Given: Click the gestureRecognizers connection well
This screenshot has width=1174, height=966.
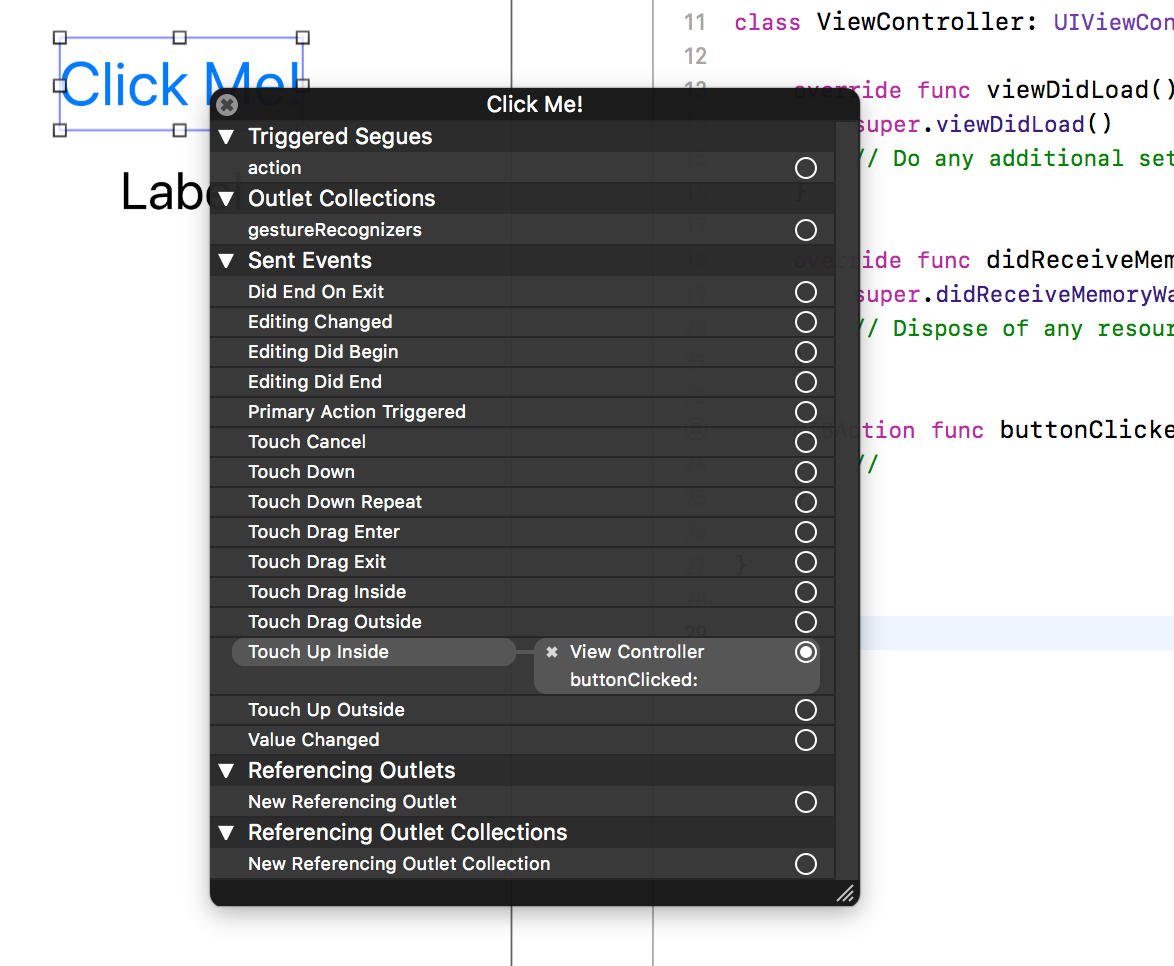Looking at the screenshot, I should 806,229.
